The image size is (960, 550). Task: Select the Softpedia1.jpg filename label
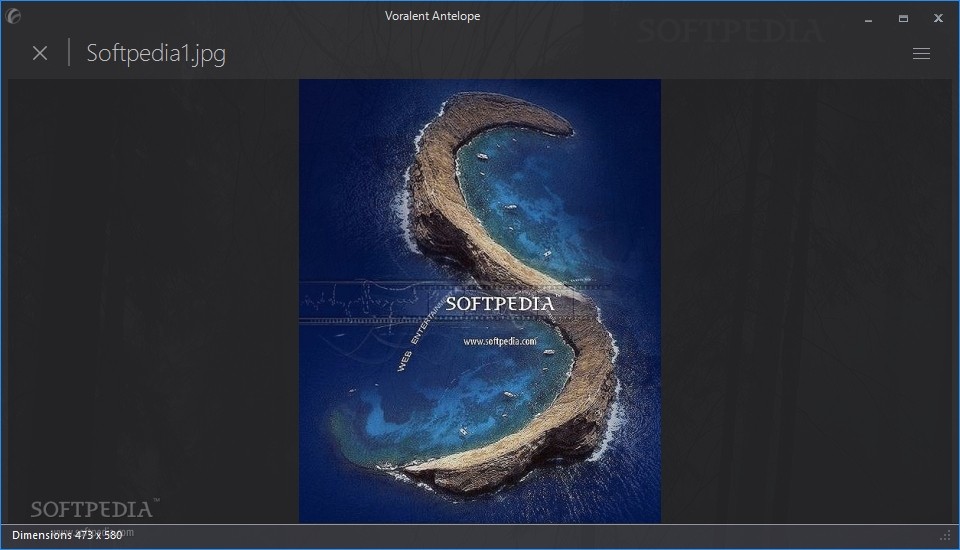[x=156, y=54]
